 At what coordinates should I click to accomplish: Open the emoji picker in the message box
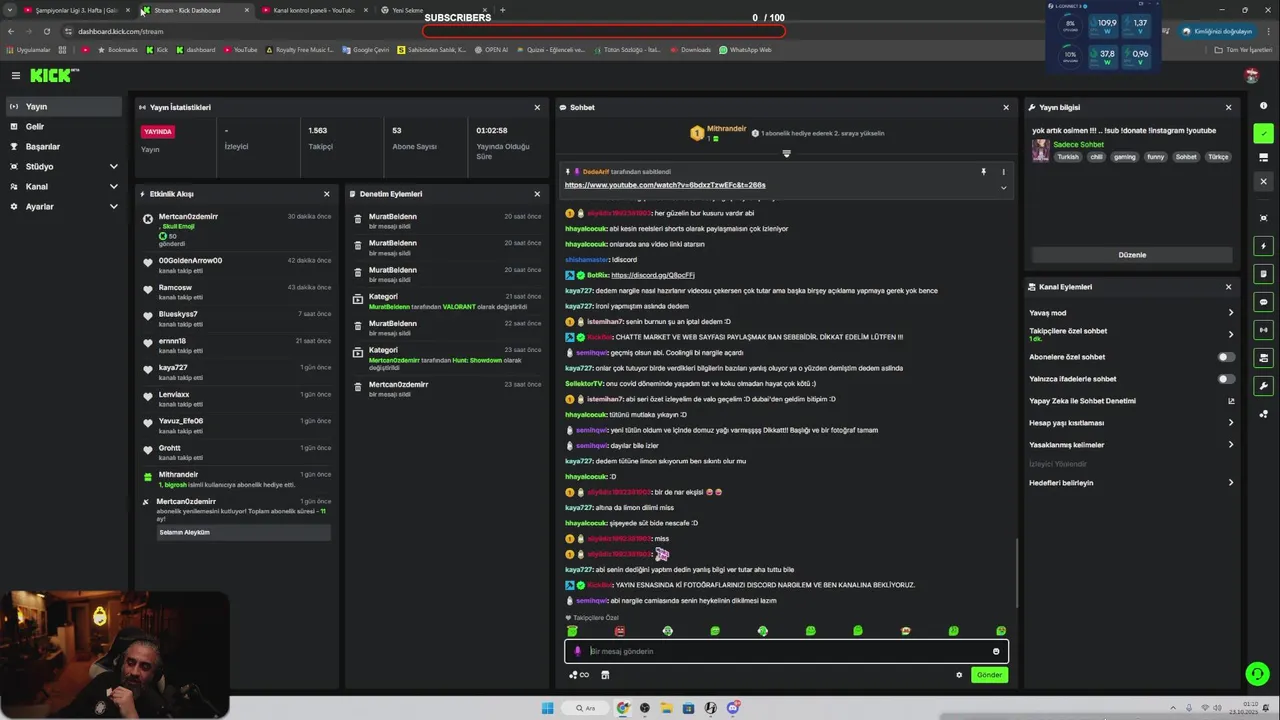pos(996,651)
